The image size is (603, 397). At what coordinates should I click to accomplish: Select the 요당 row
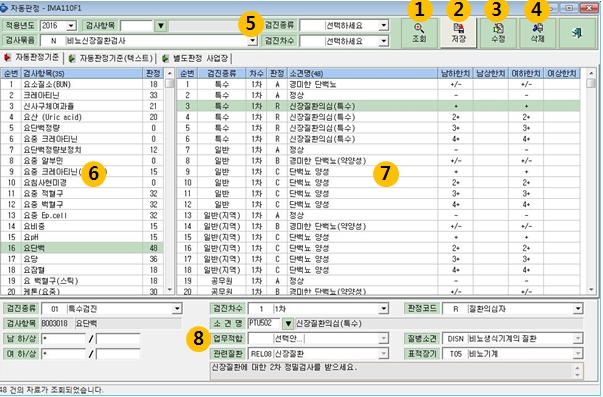[x=82, y=259]
